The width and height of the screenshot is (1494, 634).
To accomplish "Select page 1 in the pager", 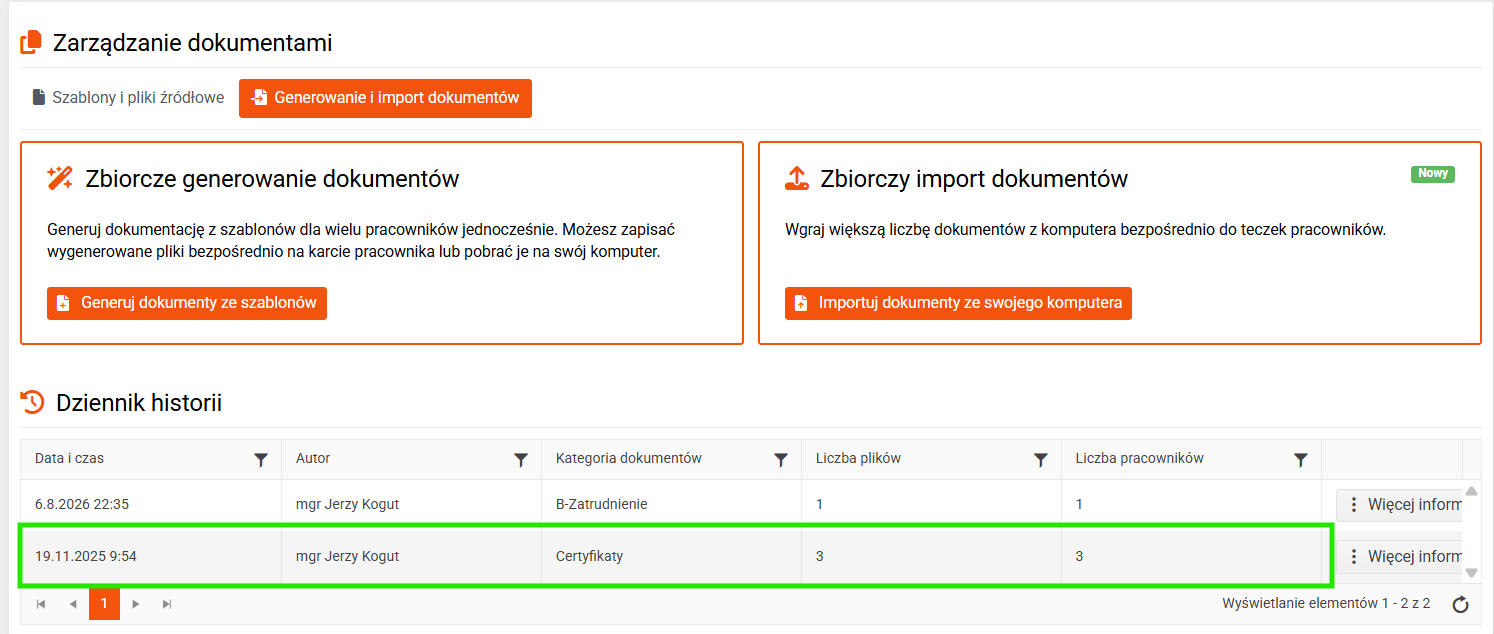I will point(104,604).
